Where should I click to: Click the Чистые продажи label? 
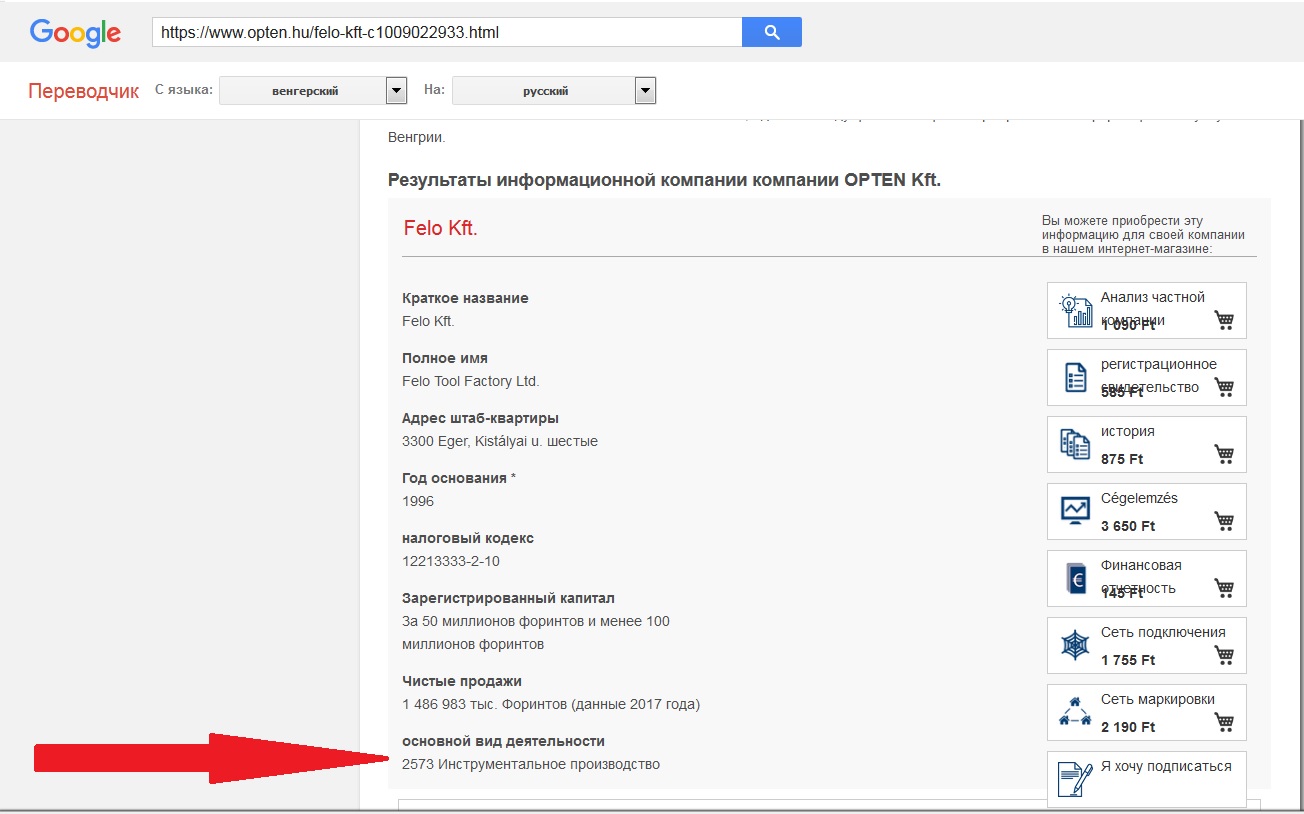pyautogui.click(x=462, y=681)
